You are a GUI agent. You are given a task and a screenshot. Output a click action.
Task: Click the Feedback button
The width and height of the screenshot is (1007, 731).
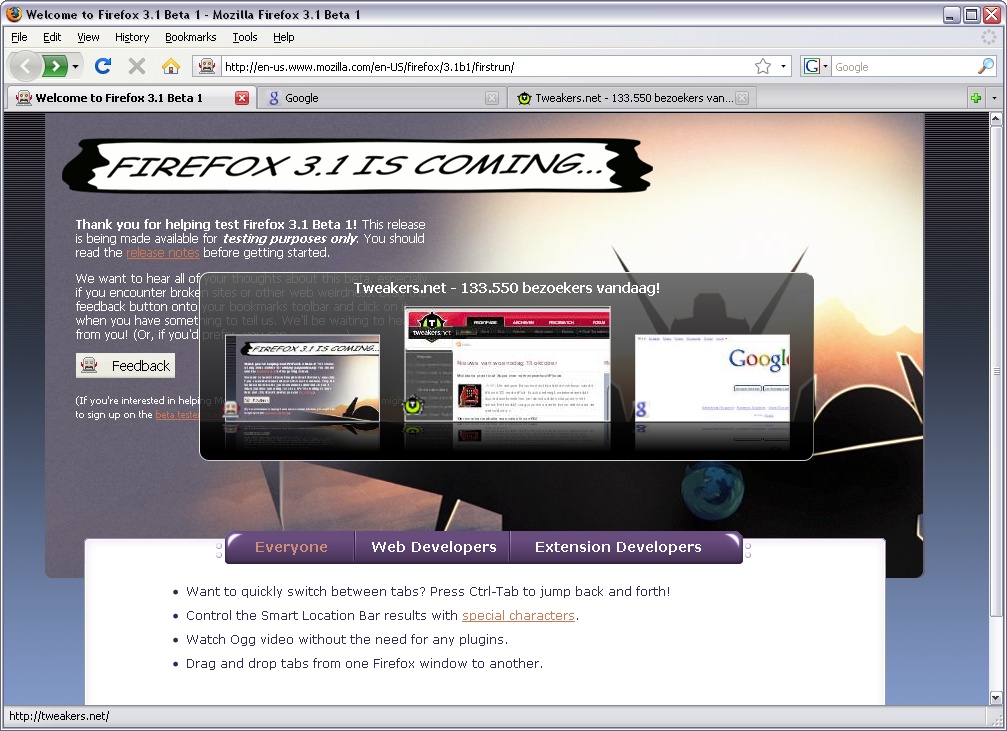click(x=125, y=366)
